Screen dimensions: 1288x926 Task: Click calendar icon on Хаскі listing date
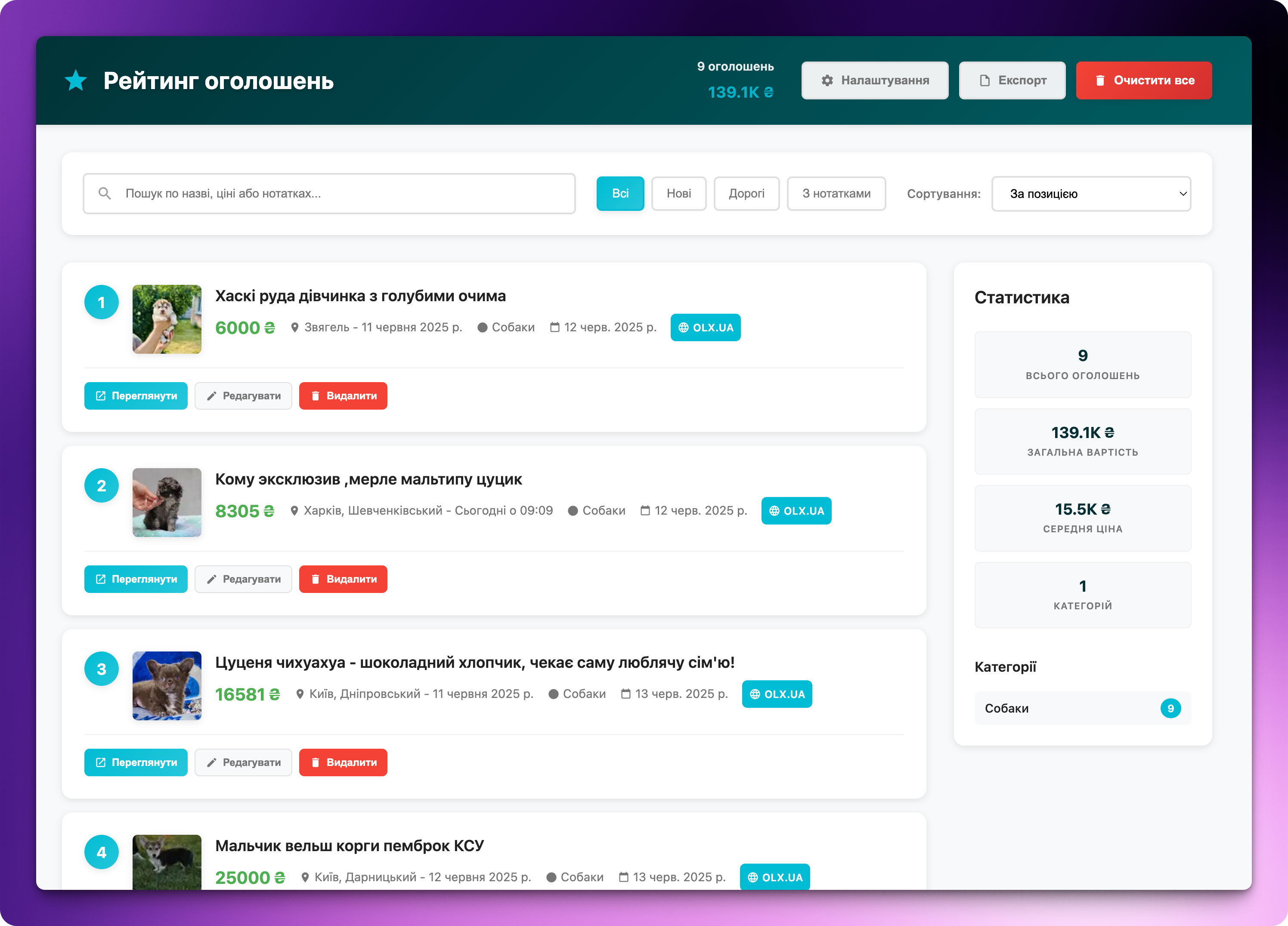click(555, 327)
